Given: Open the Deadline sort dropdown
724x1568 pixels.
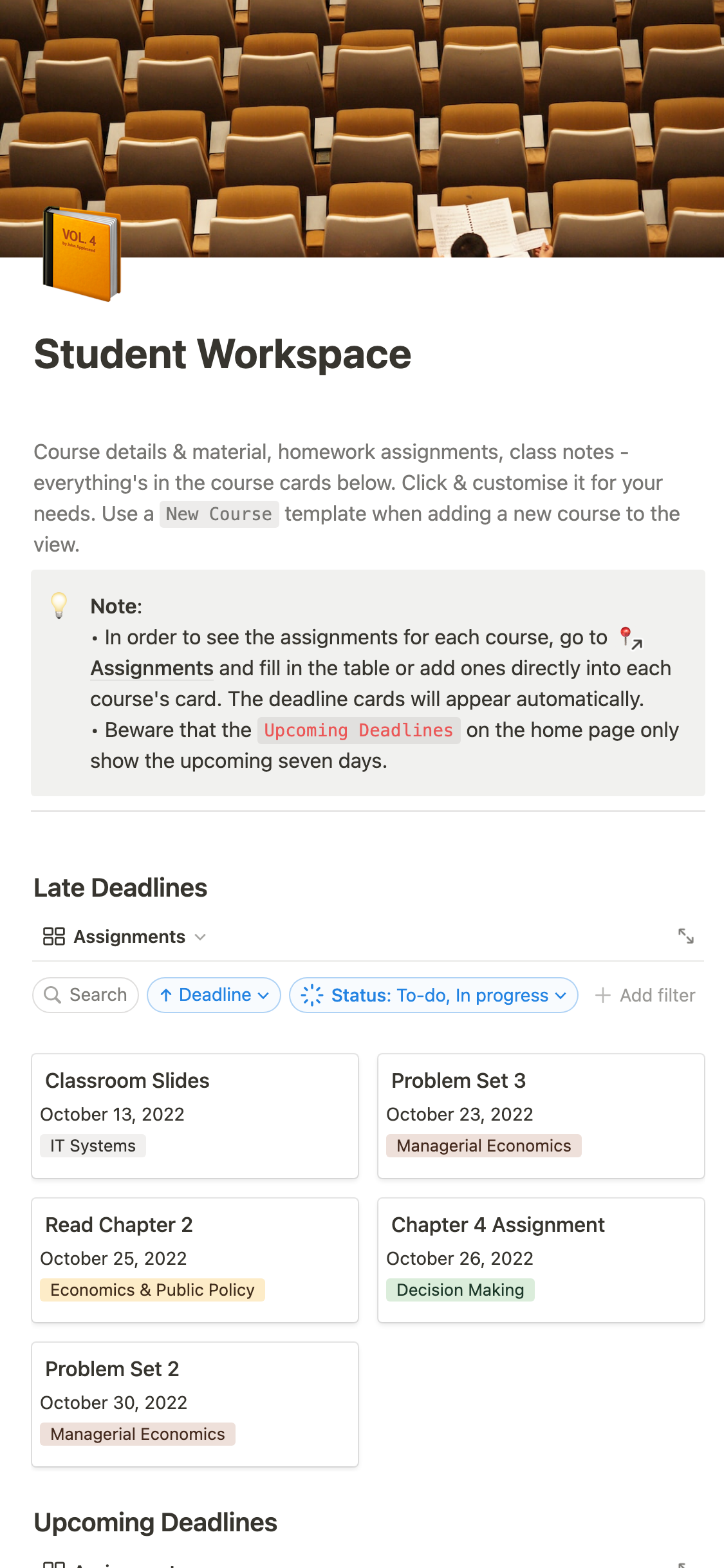Looking at the screenshot, I should click(x=214, y=995).
